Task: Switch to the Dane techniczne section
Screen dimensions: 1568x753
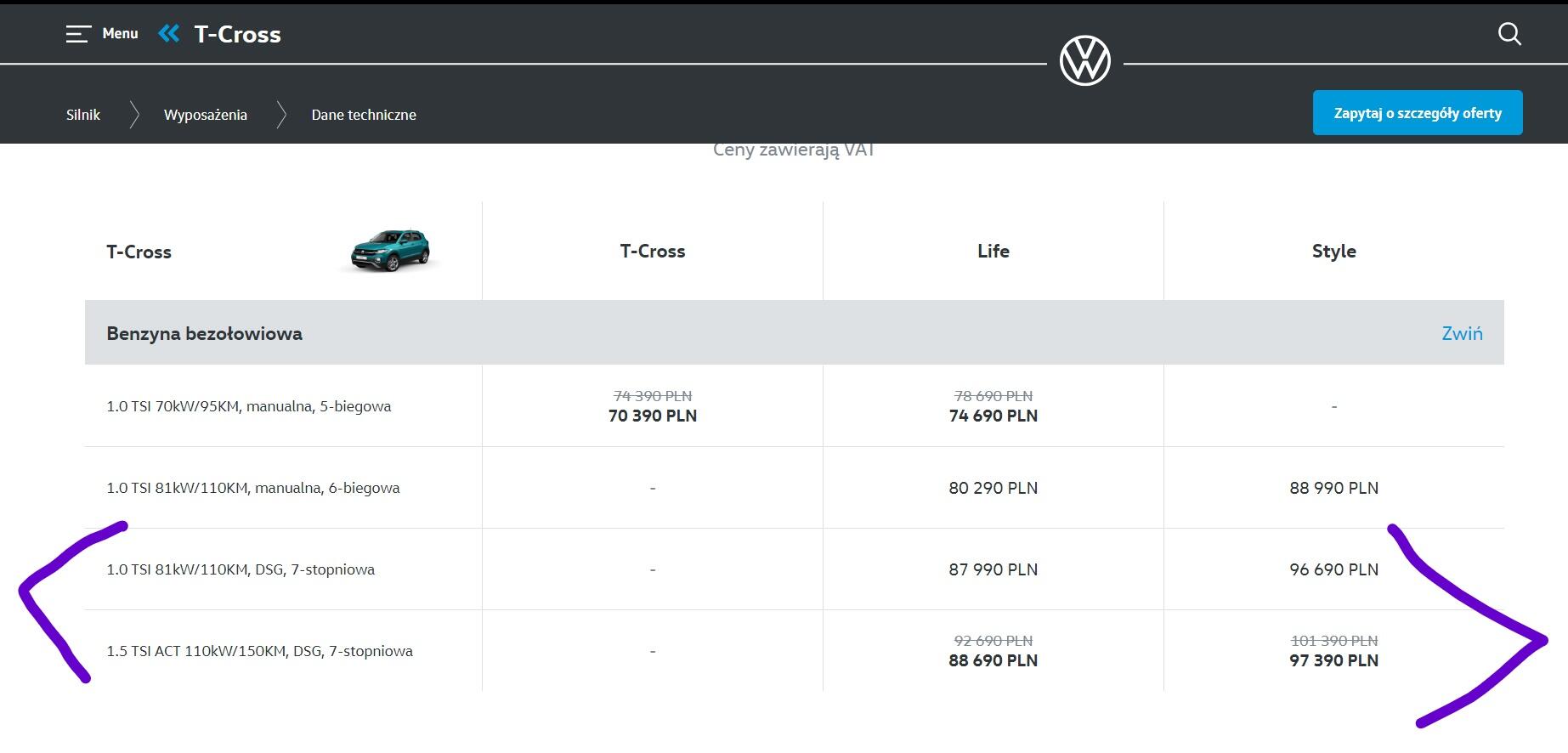Action: pyautogui.click(x=364, y=115)
